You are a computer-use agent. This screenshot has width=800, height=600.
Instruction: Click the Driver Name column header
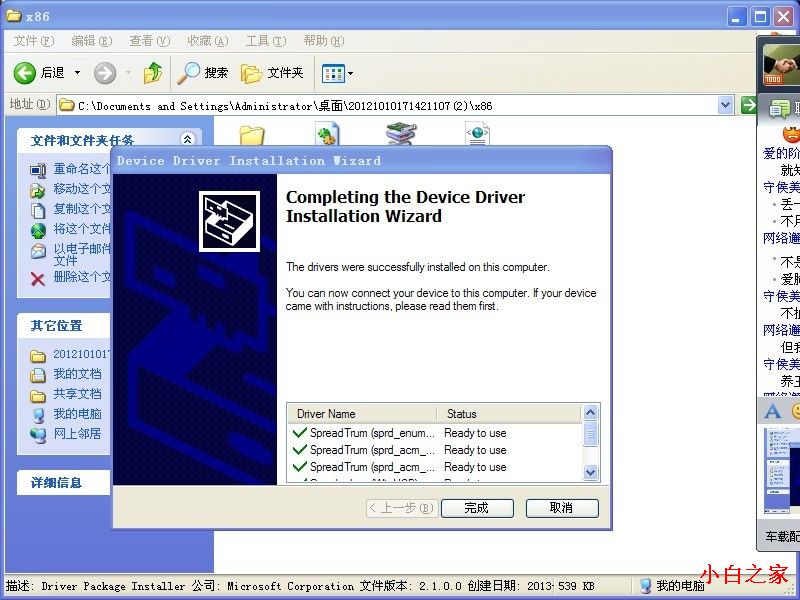362,414
